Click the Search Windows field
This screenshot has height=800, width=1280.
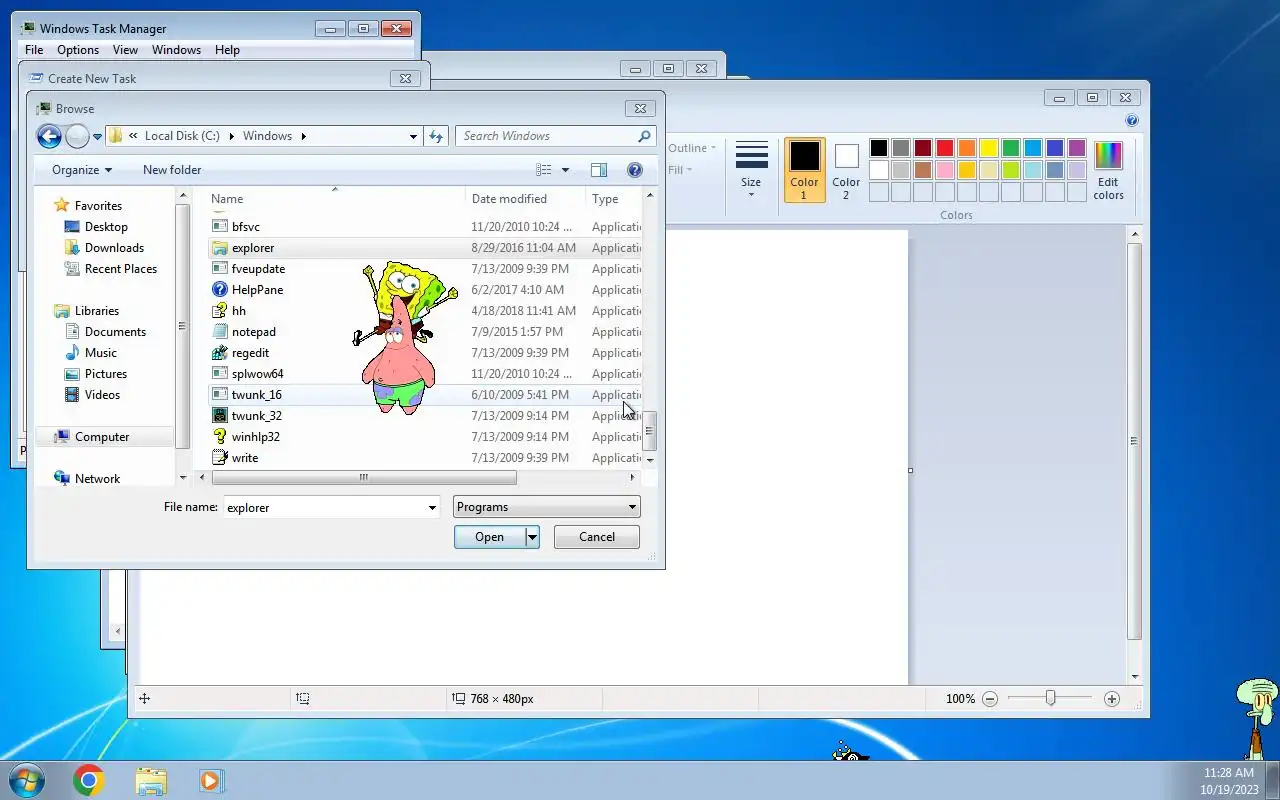[x=546, y=136]
